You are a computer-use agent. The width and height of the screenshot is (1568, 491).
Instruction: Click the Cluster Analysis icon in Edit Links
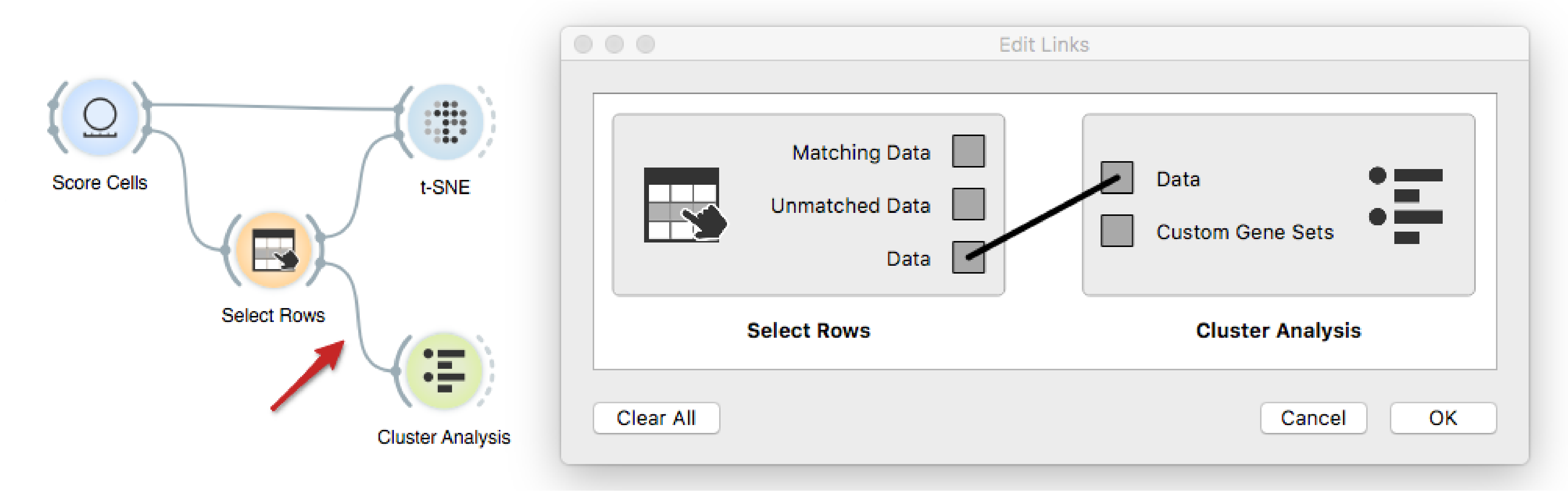click(1406, 206)
